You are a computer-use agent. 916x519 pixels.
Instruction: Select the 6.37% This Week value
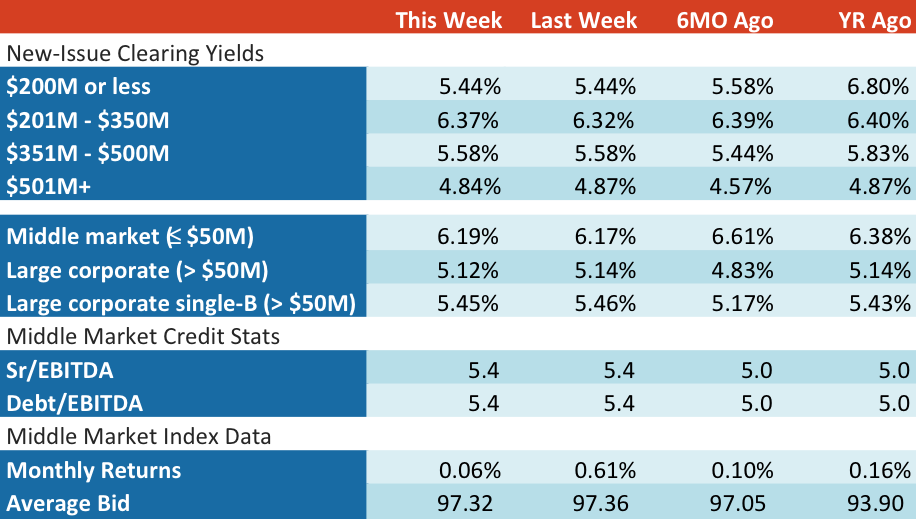click(x=468, y=120)
